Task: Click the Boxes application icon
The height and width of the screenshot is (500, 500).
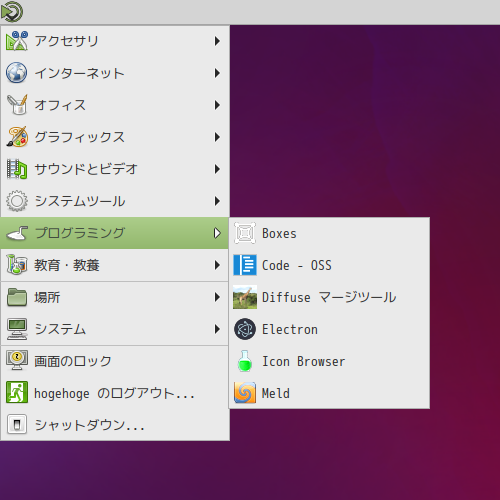Action: [x=245, y=233]
